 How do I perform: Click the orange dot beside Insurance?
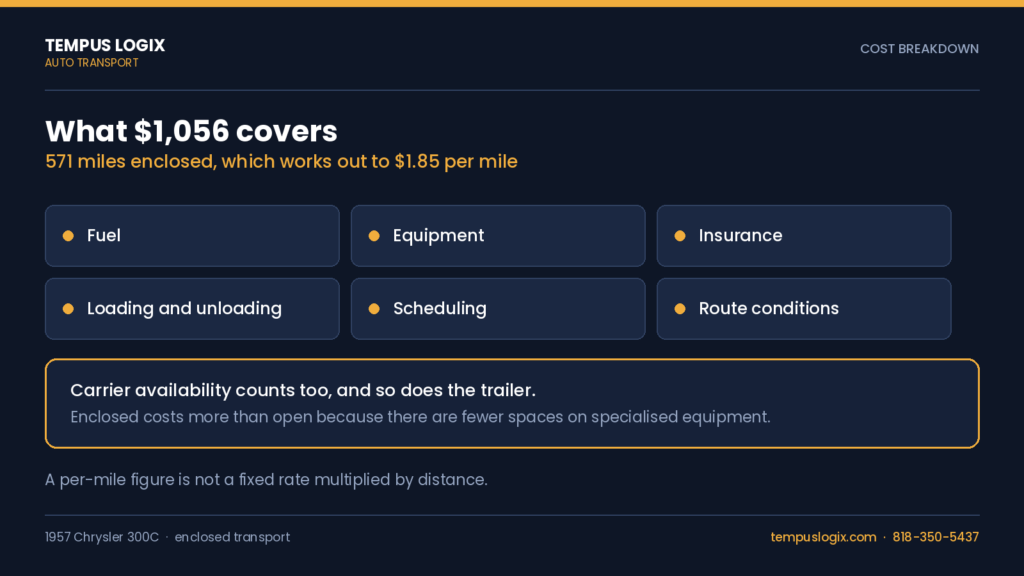(680, 236)
